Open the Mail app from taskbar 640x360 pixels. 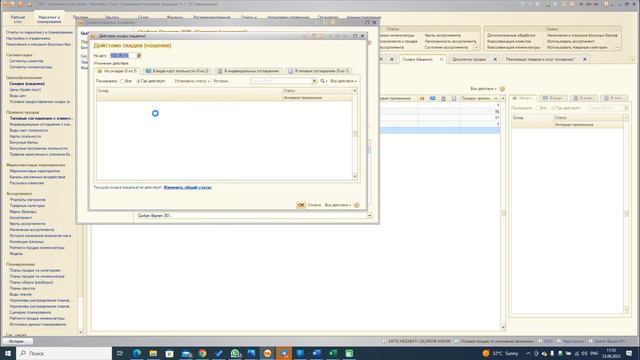[186, 353]
